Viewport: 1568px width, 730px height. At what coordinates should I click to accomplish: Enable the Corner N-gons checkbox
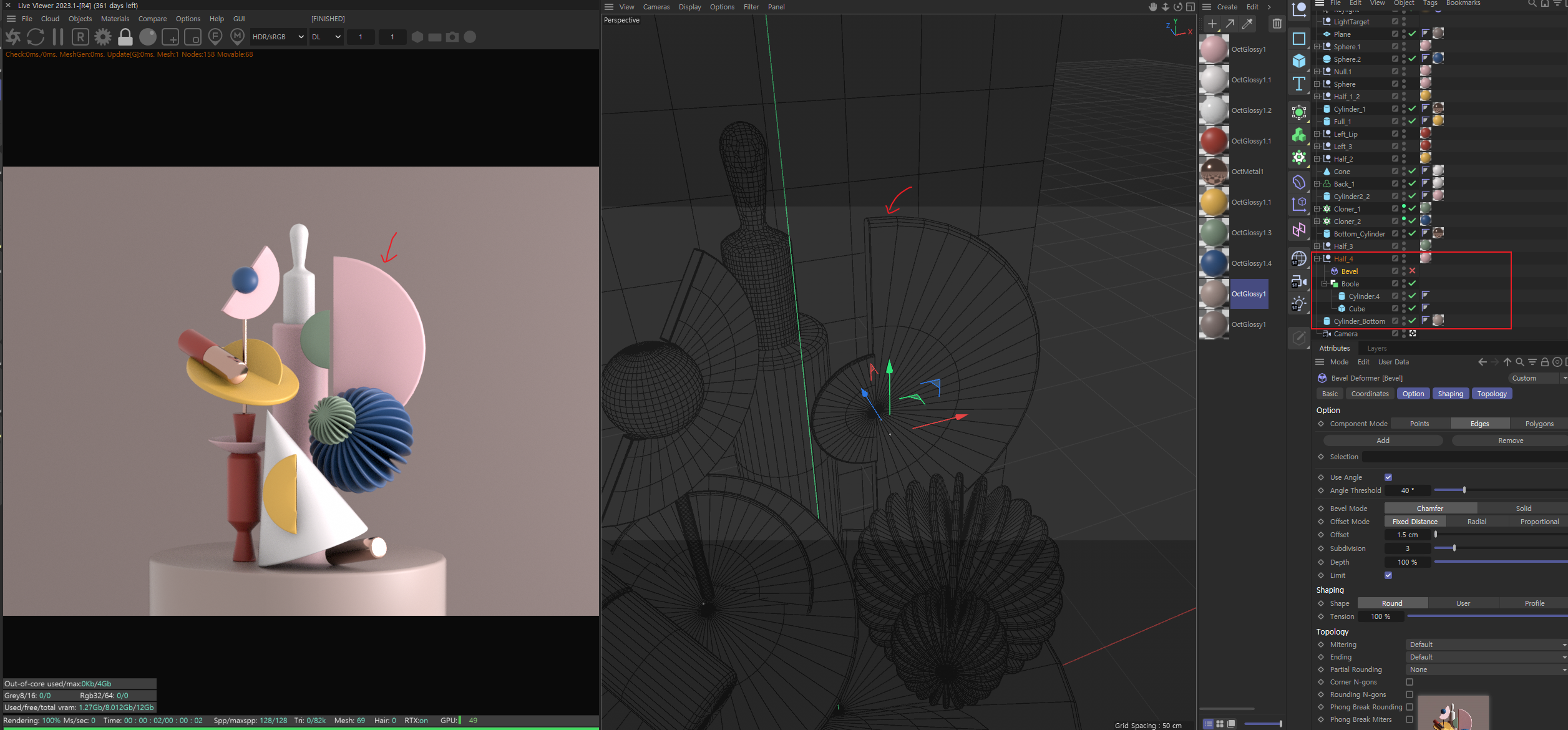tap(1410, 682)
